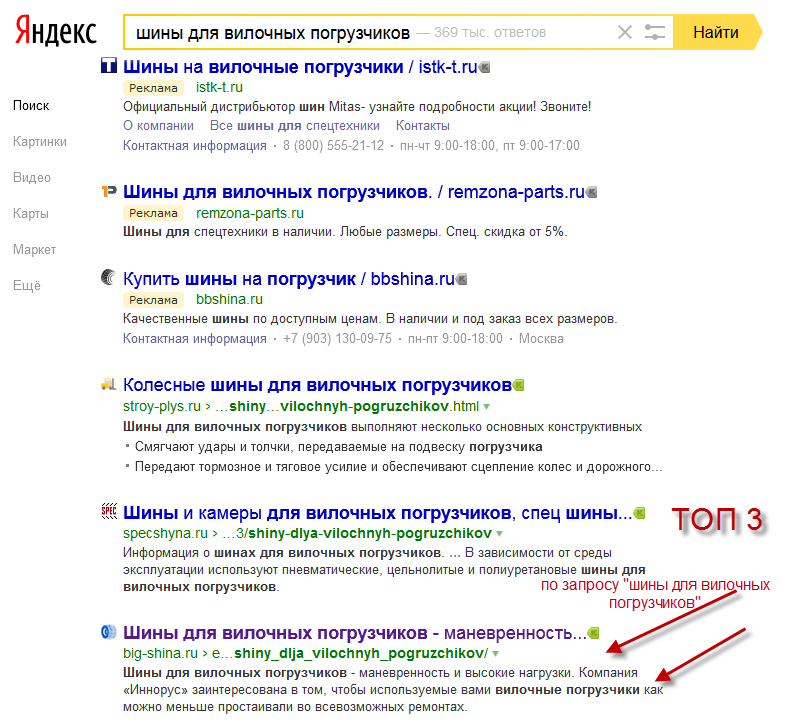The height and width of the screenshot is (723, 788).
Task: Expand dropdown arrow next to specshyna.ru URL
Action: pyautogui.click(x=499, y=534)
